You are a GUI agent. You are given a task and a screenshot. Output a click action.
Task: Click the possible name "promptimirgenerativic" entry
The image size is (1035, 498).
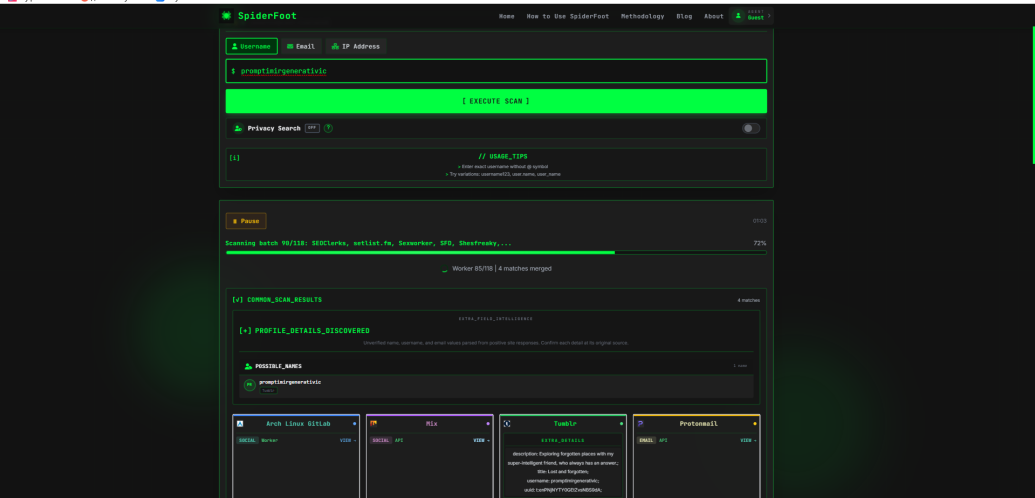[x=290, y=382]
